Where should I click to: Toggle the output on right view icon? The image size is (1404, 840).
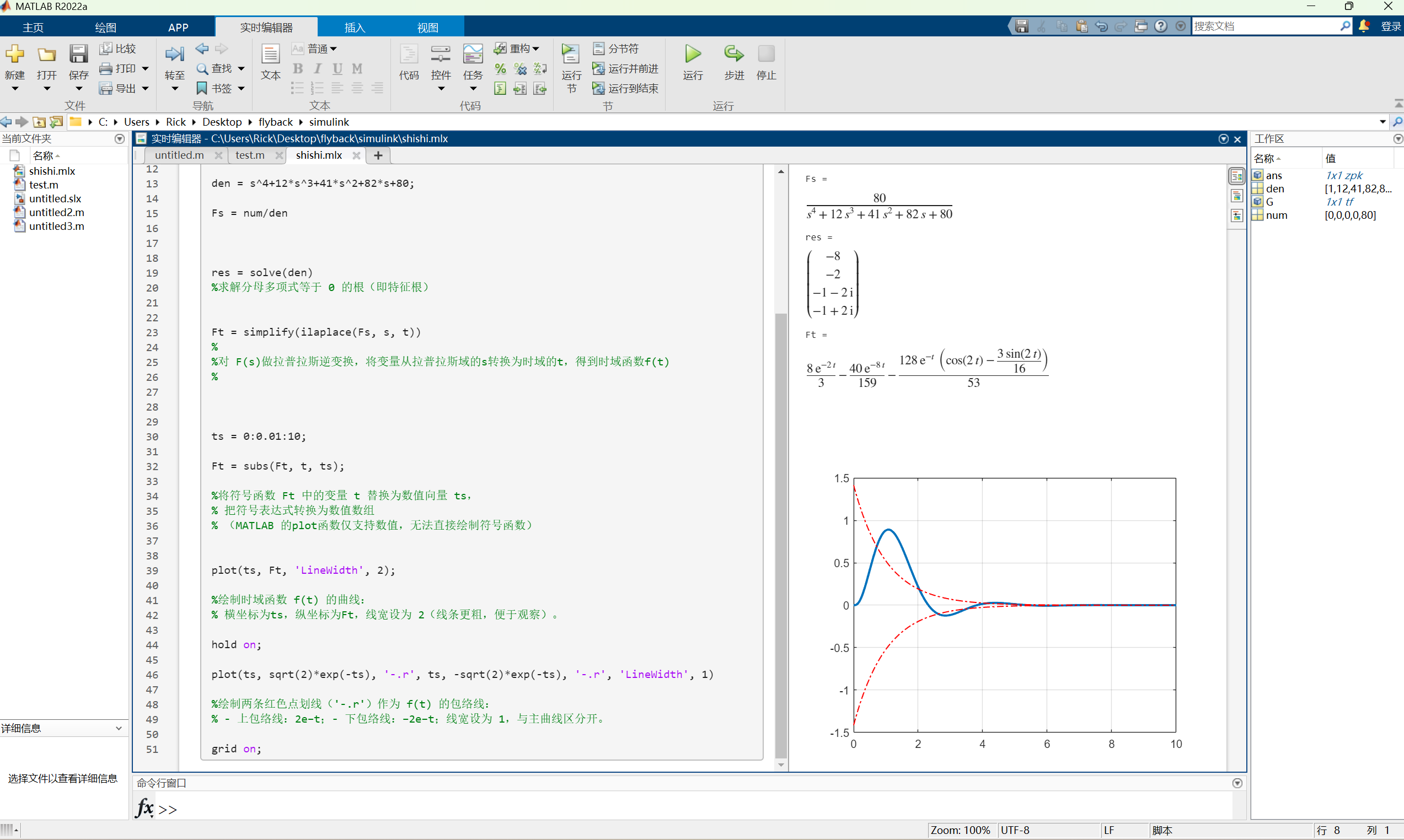tap(1236, 176)
